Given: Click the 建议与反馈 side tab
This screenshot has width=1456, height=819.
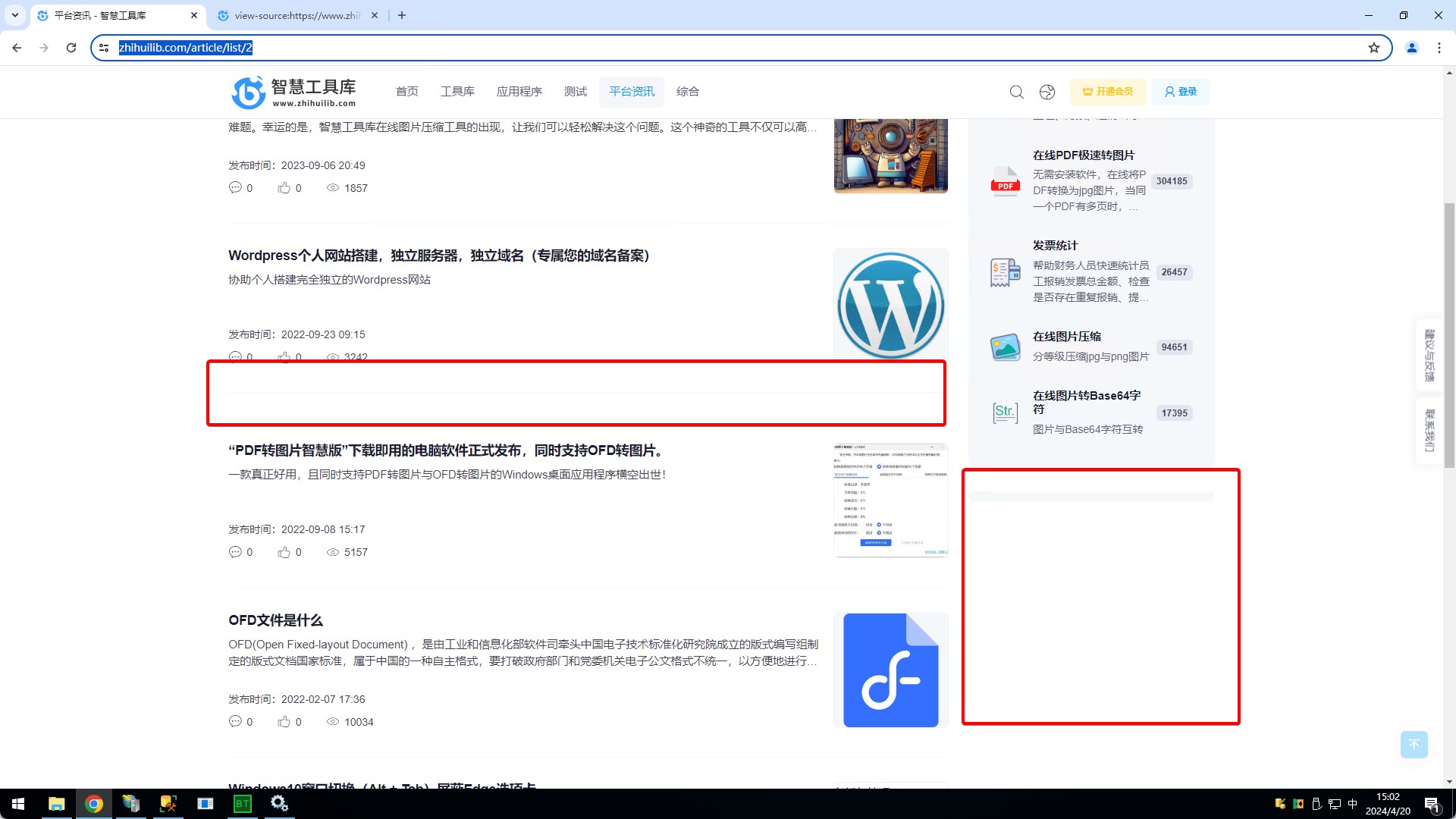Looking at the screenshot, I should pyautogui.click(x=1429, y=355).
